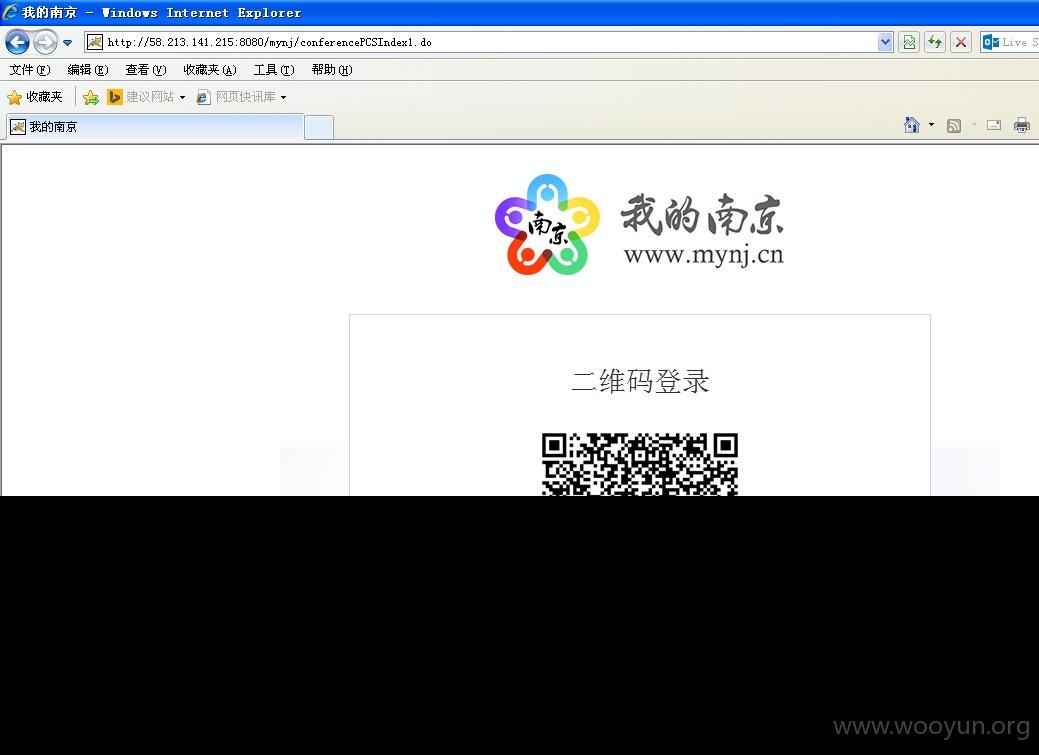Screen dimensions: 1039x755
Task: Select the 我的南京 browser tab
Action: click(x=155, y=127)
